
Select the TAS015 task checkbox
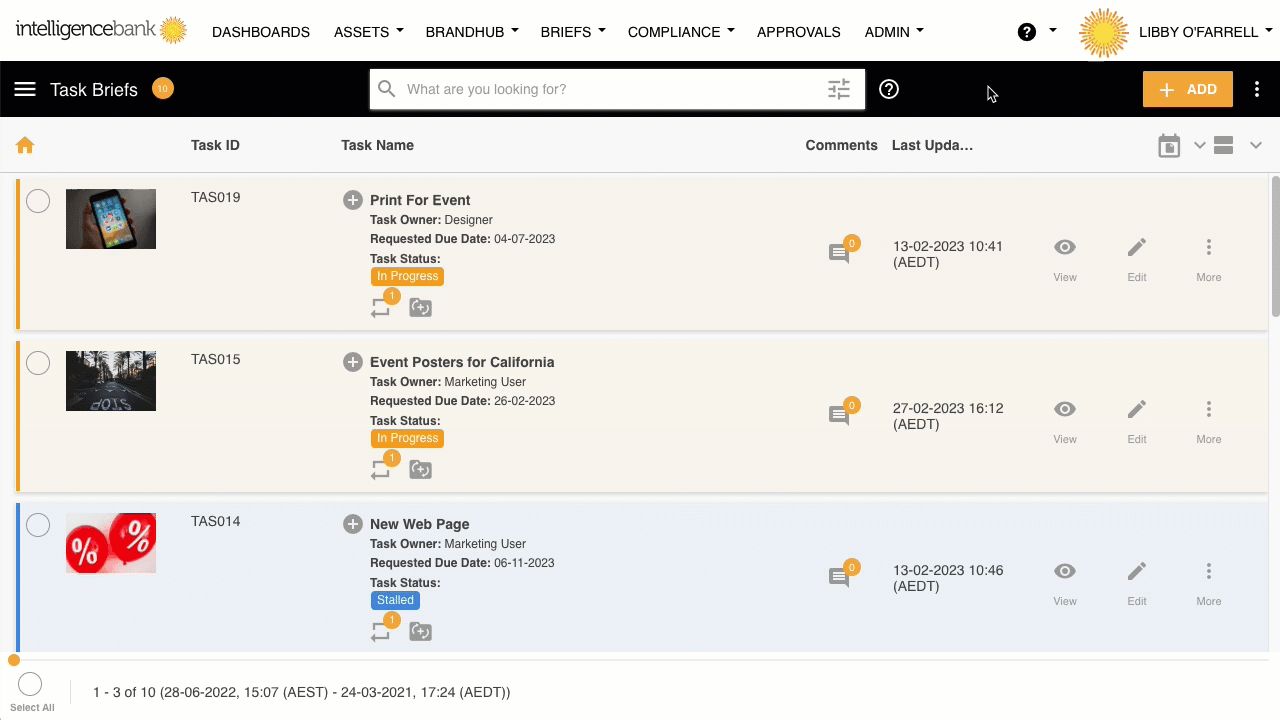point(38,363)
